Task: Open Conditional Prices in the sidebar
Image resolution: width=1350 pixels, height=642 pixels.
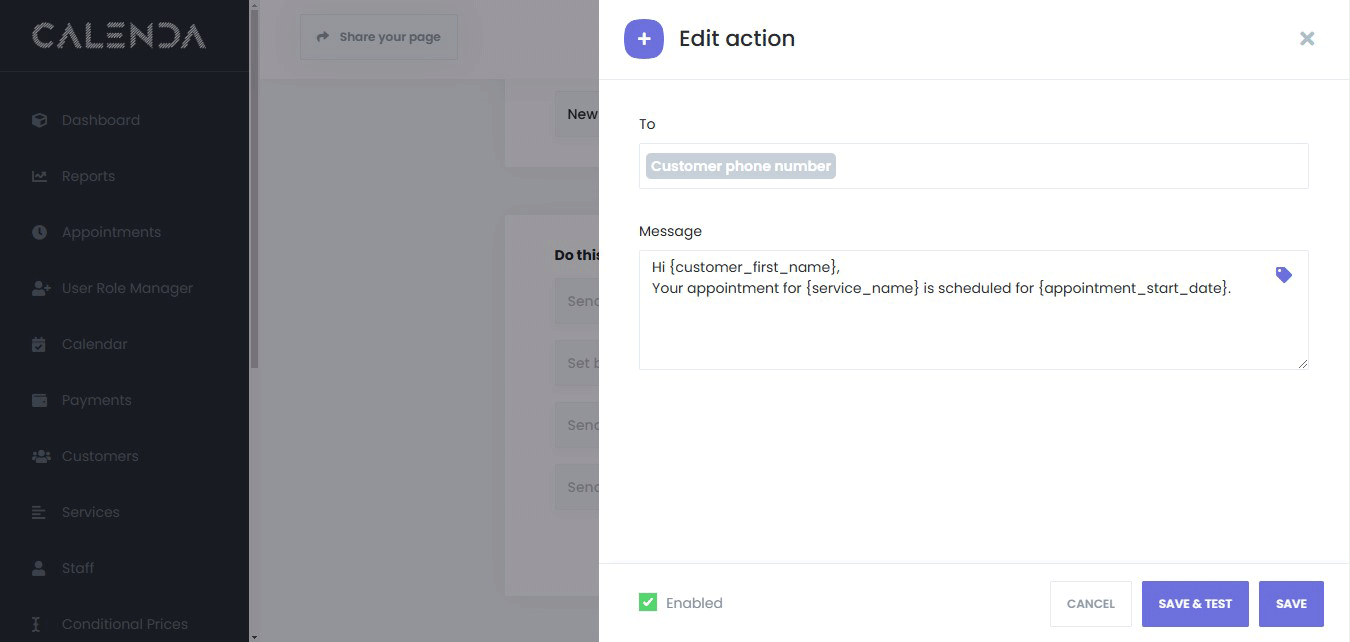Action: (124, 624)
